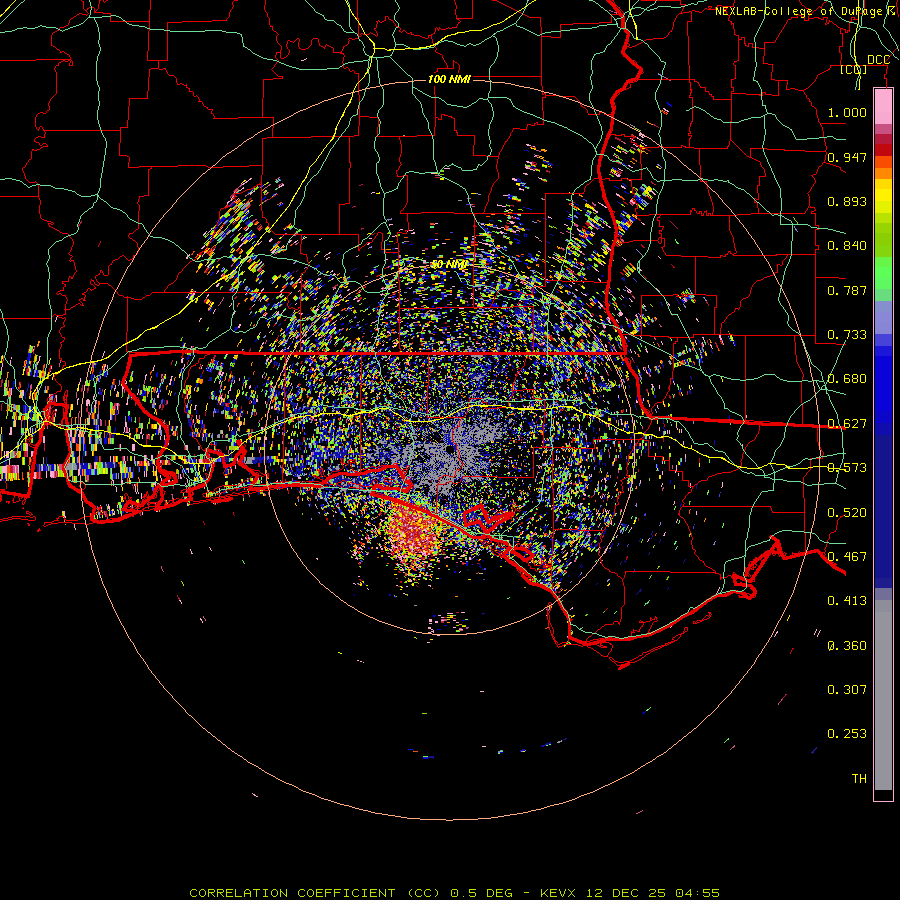Click the 0.680 scale value
900x900 pixels.
point(847,379)
